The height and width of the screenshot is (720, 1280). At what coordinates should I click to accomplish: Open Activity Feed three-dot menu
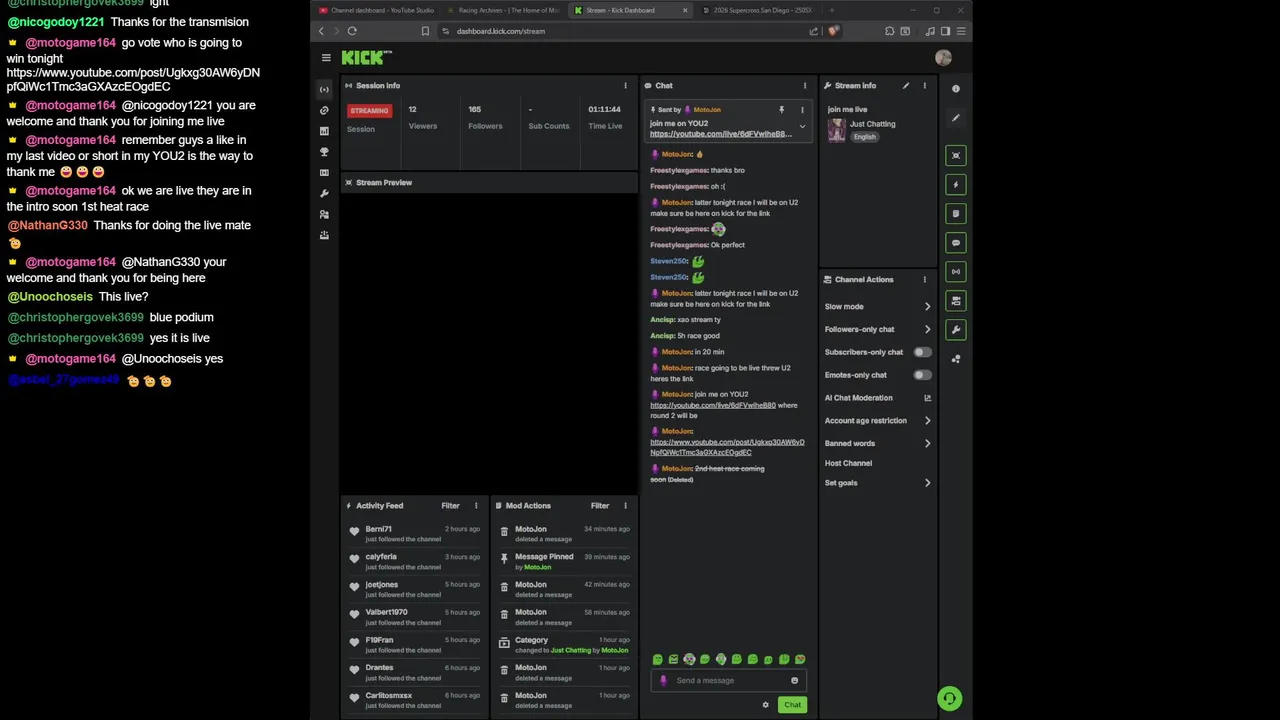point(476,506)
